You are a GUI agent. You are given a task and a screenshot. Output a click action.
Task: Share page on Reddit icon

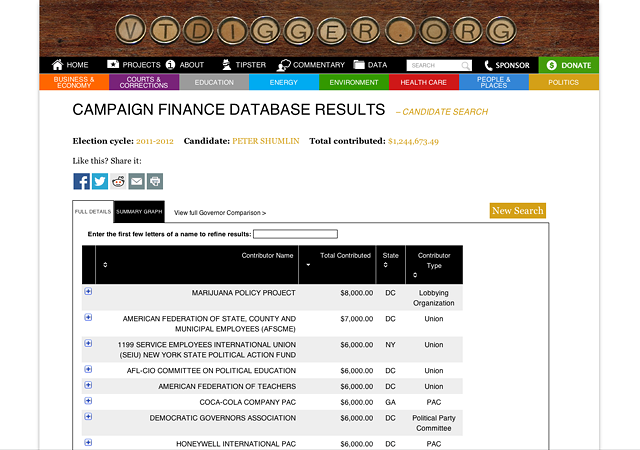[x=118, y=181]
